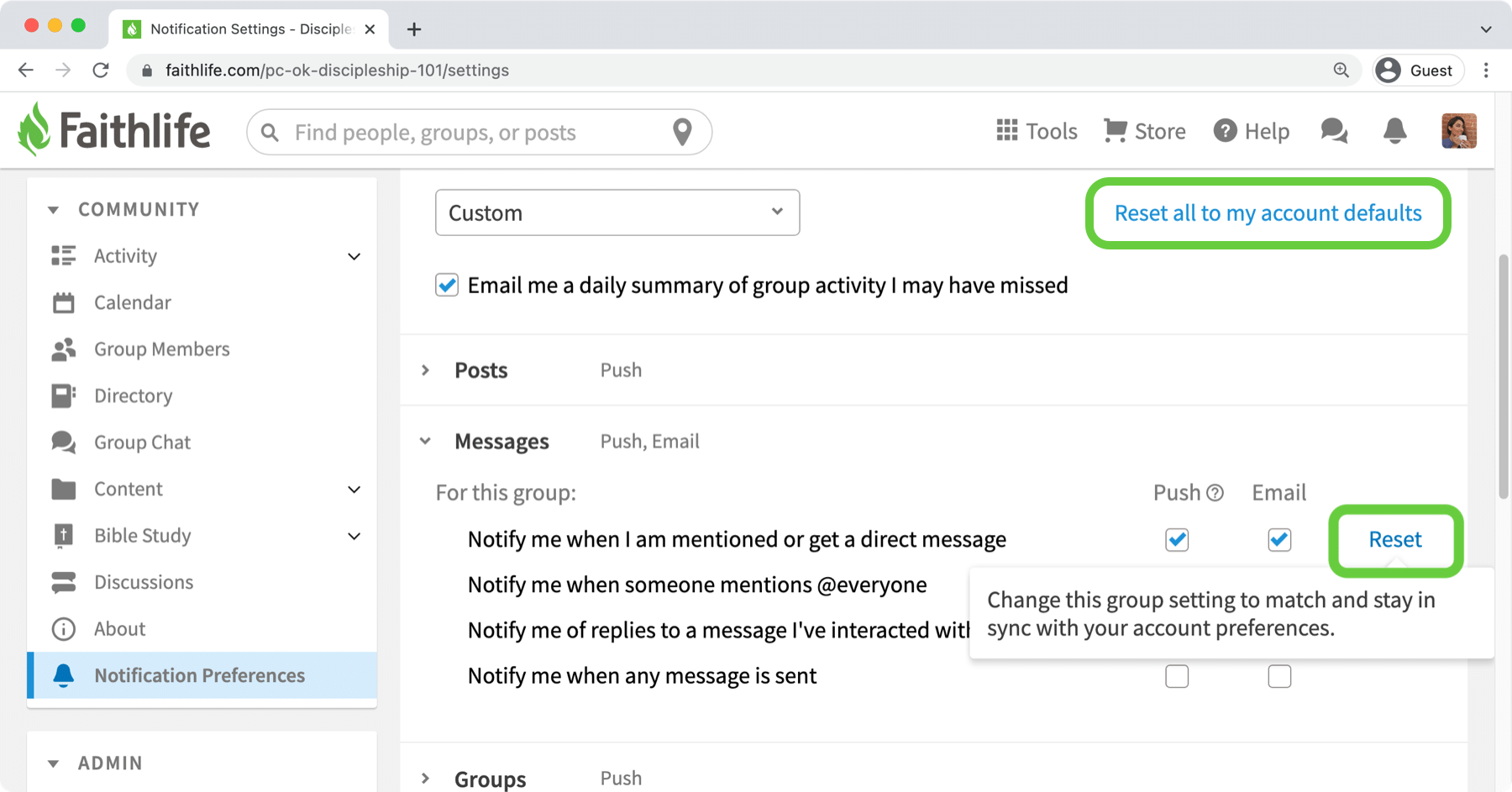Click the Push help question icon
The image size is (1512, 792).
(x=1215, y=493)
